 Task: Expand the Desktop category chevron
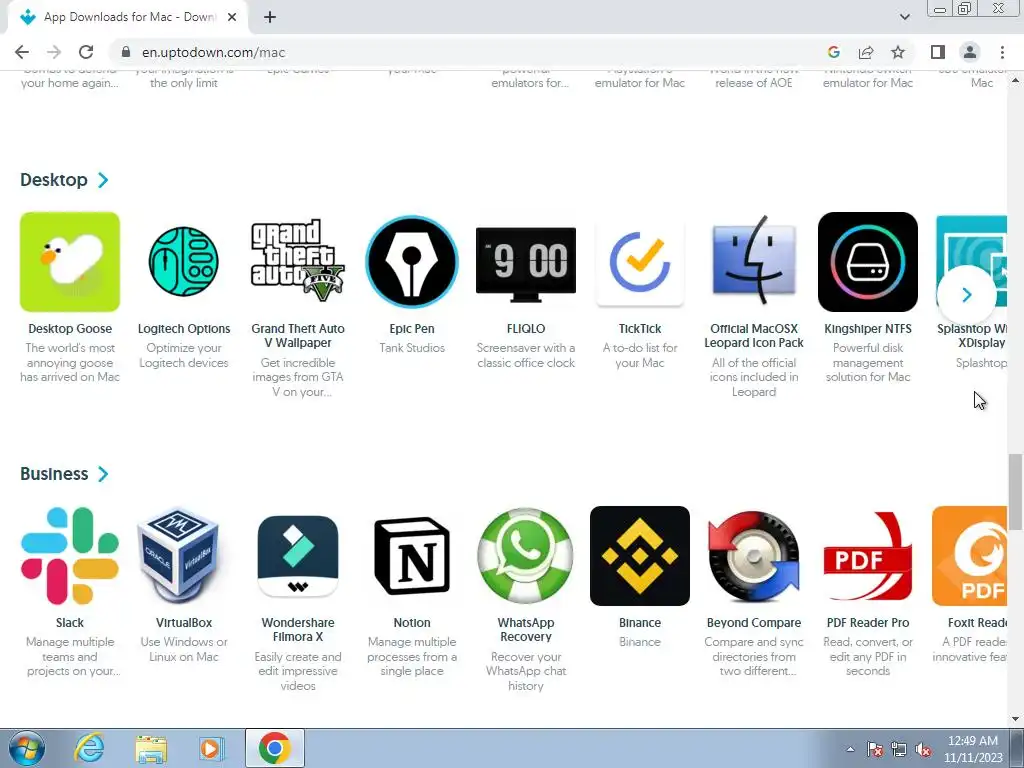[x=103, y=180]
